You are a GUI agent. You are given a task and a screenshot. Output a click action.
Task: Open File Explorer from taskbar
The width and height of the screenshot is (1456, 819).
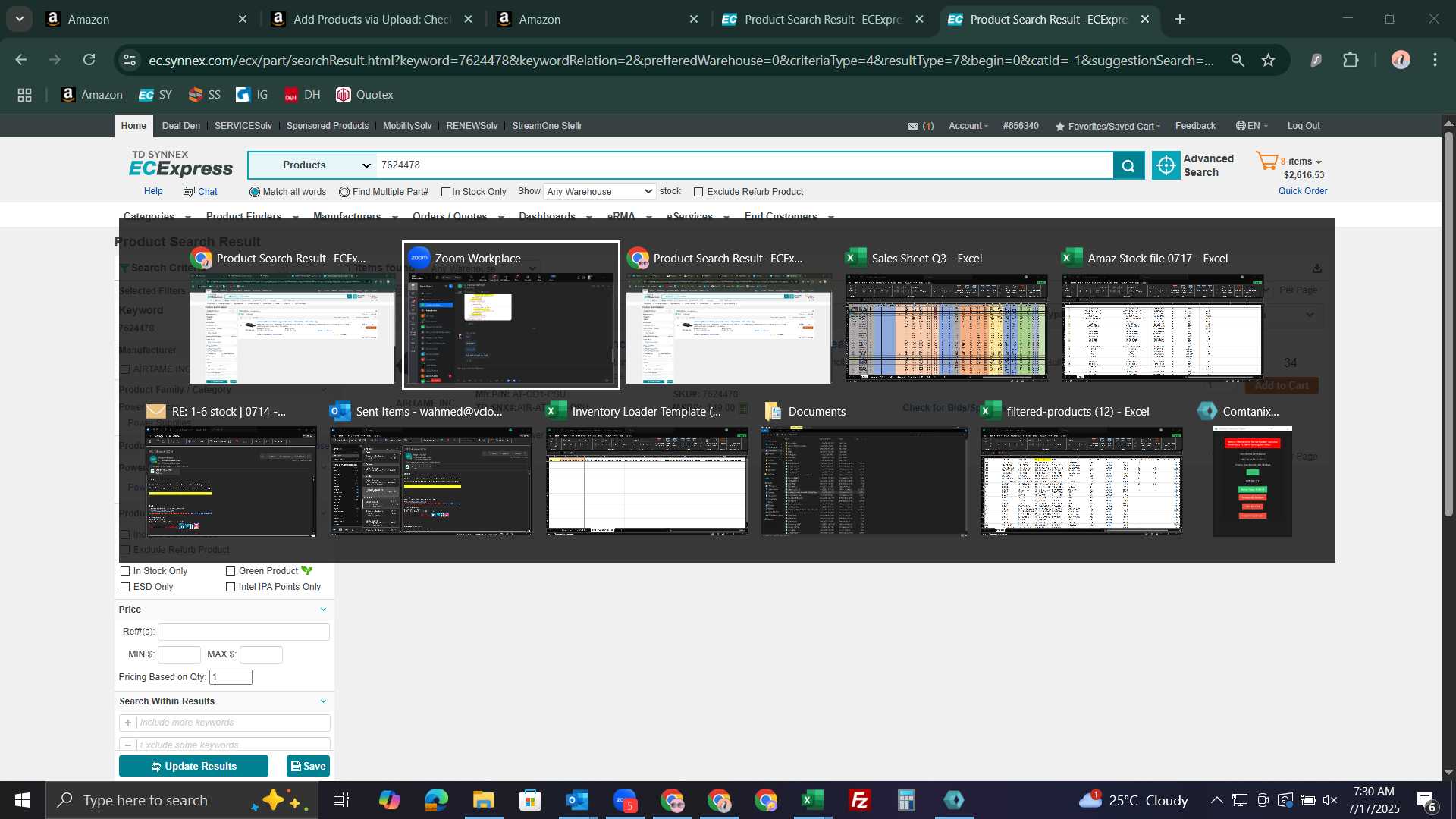pyautogui.click(x=483, y=800)
